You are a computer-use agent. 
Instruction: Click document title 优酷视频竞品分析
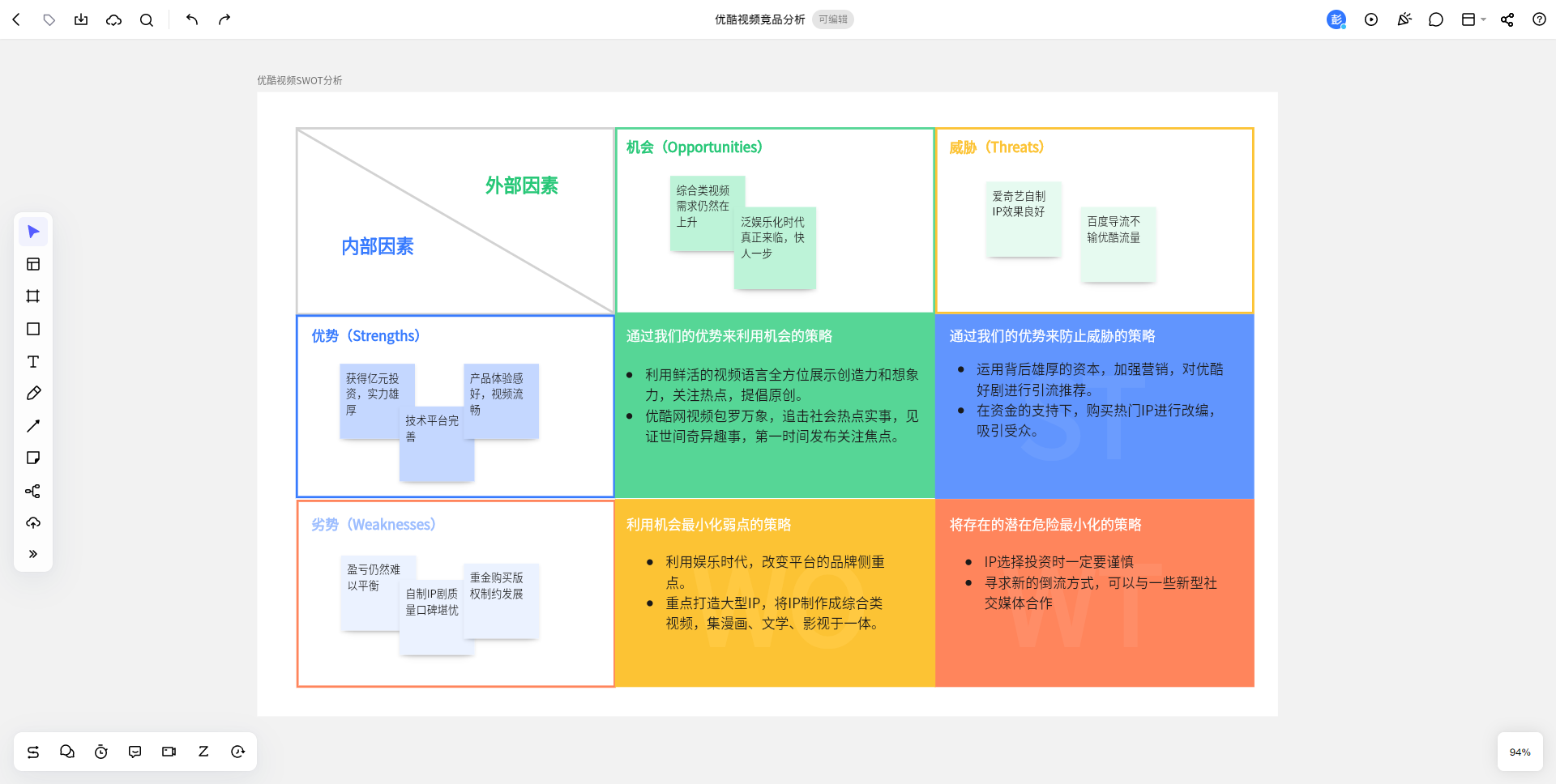coord(759,19)
